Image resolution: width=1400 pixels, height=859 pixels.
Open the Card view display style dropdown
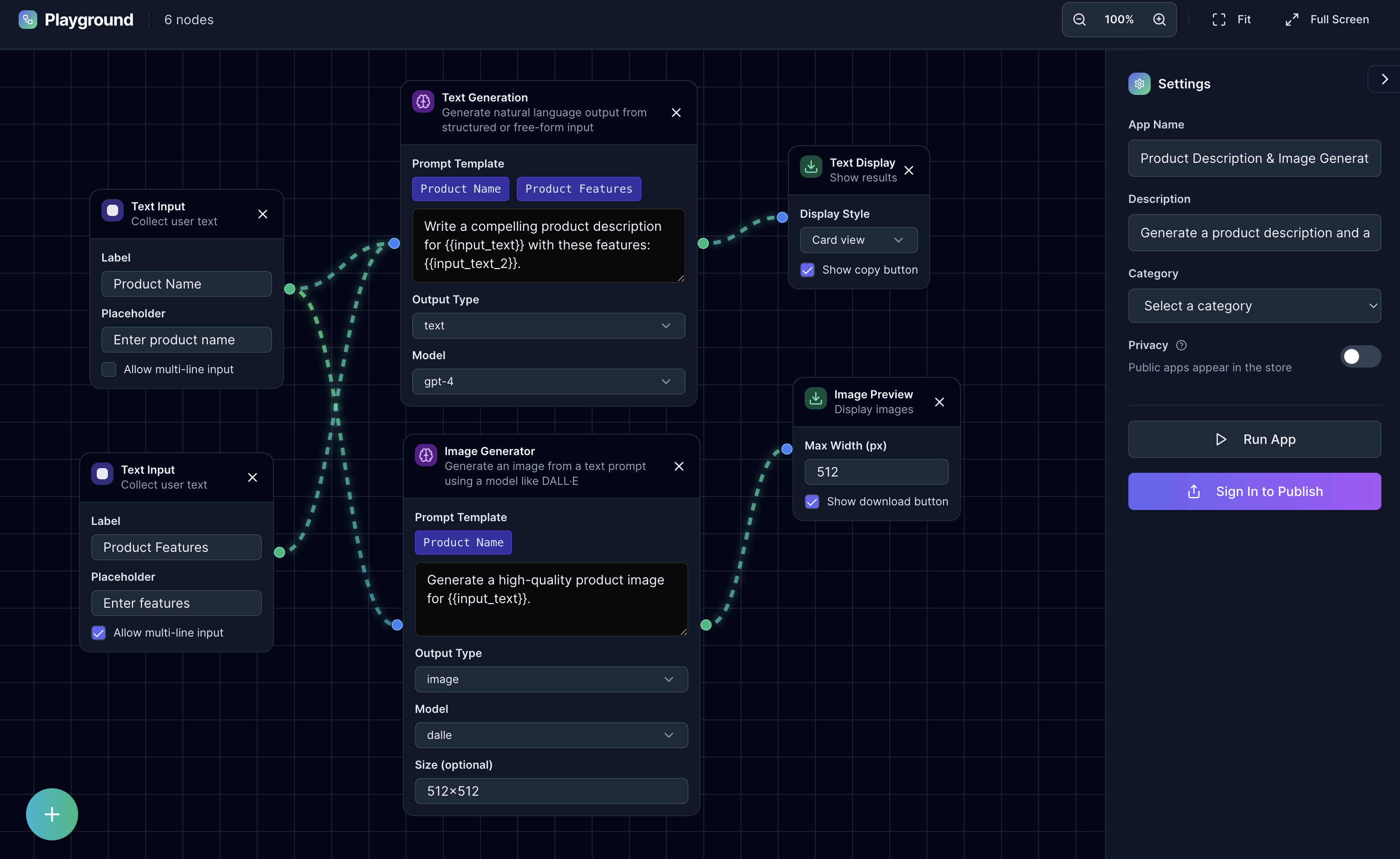858,240
